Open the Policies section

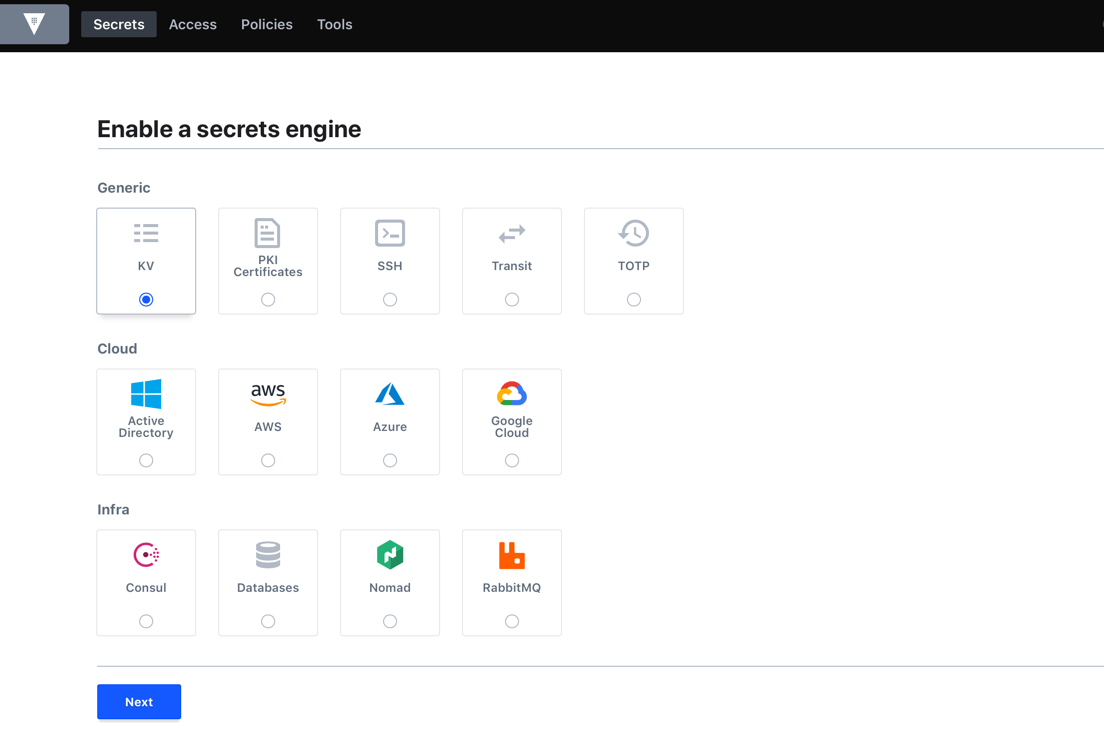coord(266,24)
